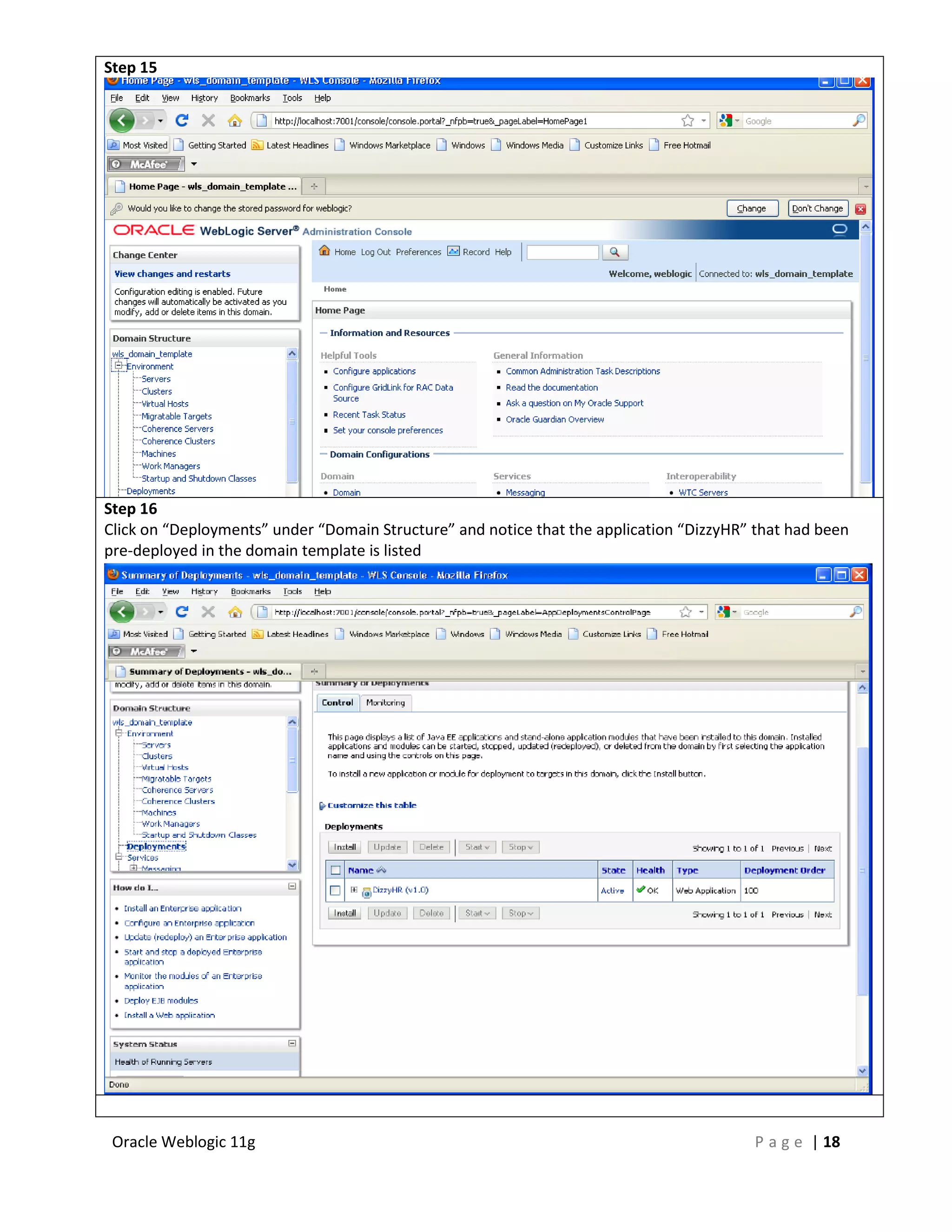Click WebLogic console search magnifier button

pos(615,252)
